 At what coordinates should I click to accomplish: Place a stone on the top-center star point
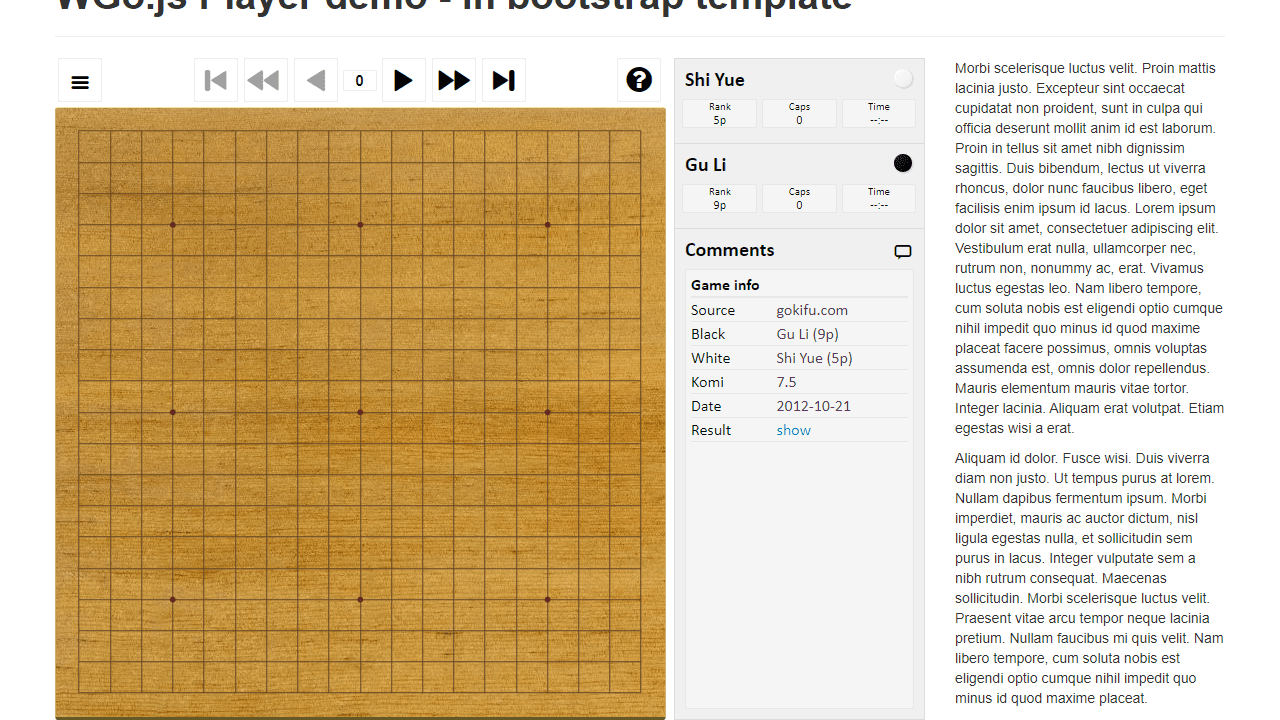click(360, 225)
